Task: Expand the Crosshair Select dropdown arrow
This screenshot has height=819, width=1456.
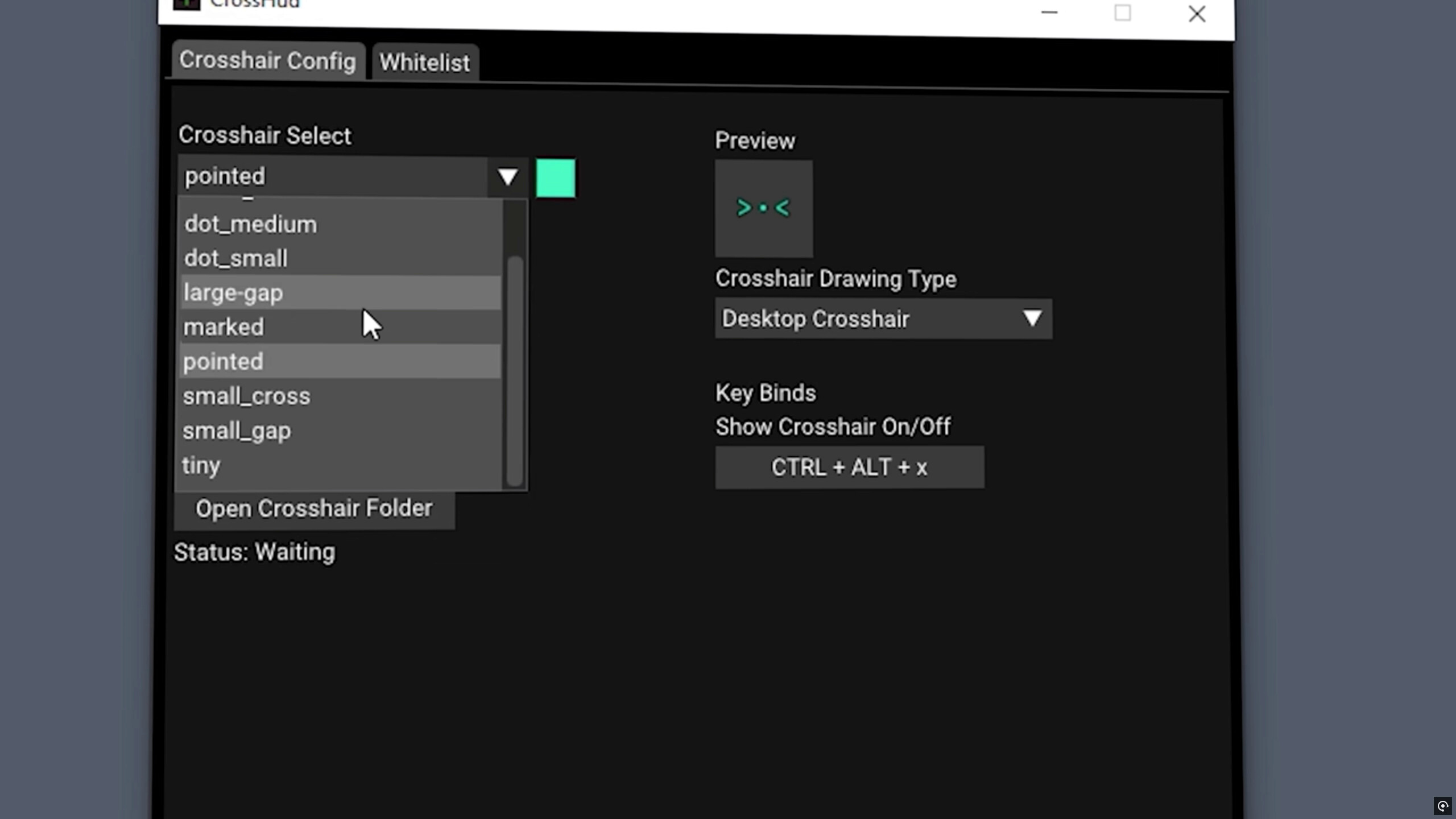Action: point(506,176)
